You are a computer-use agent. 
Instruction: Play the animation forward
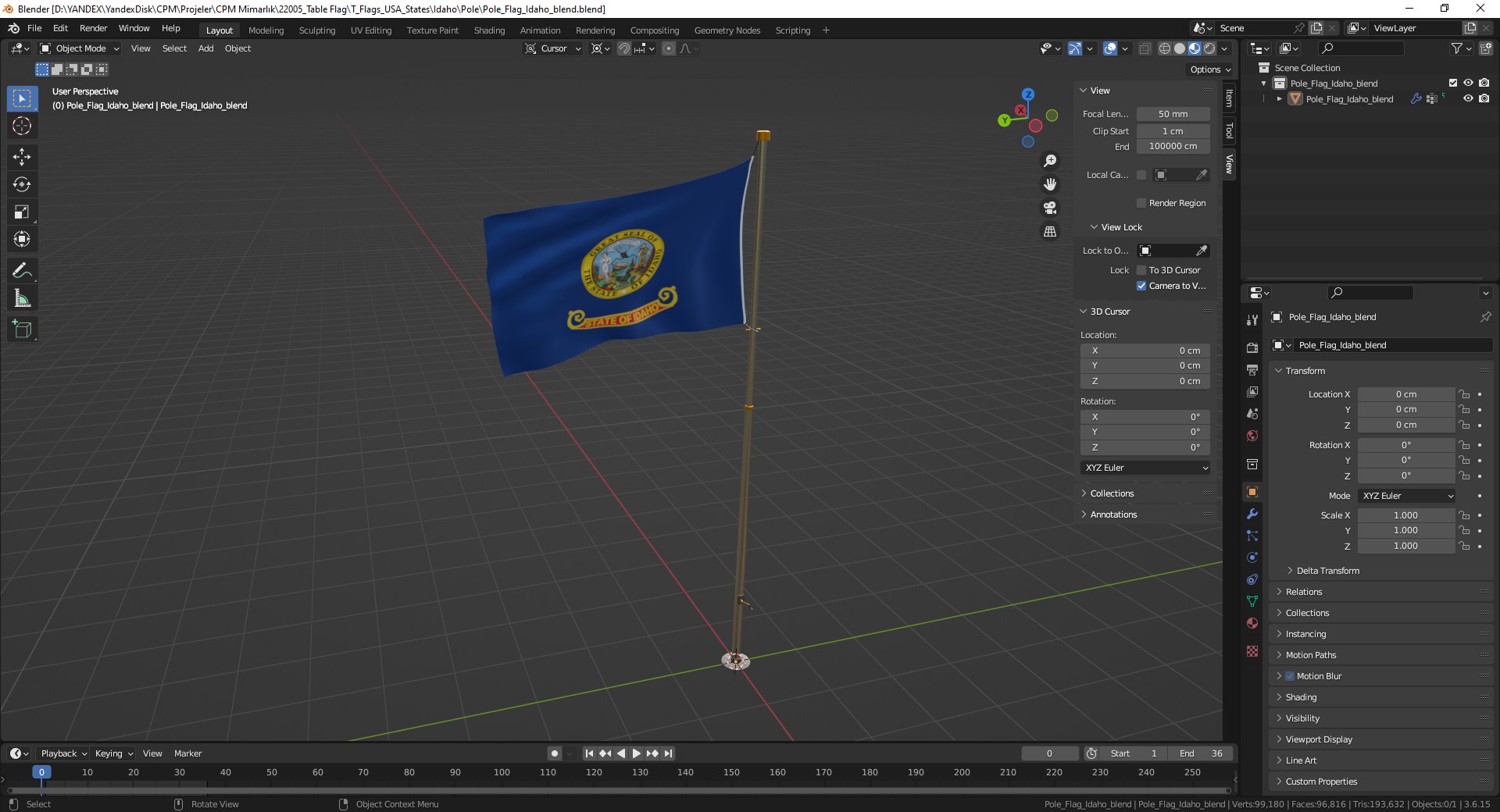[x=636, y=753]
